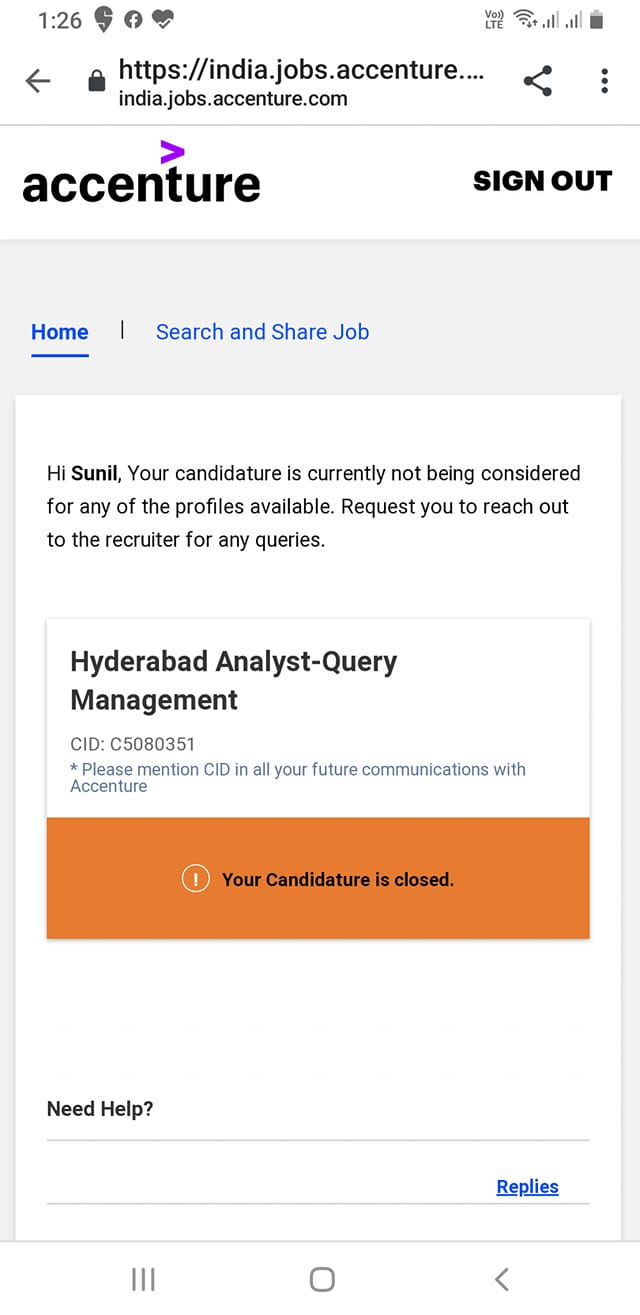Tap the Android home button icon
Viewport: 640px width, 1315px height.
click(322, 1279)
